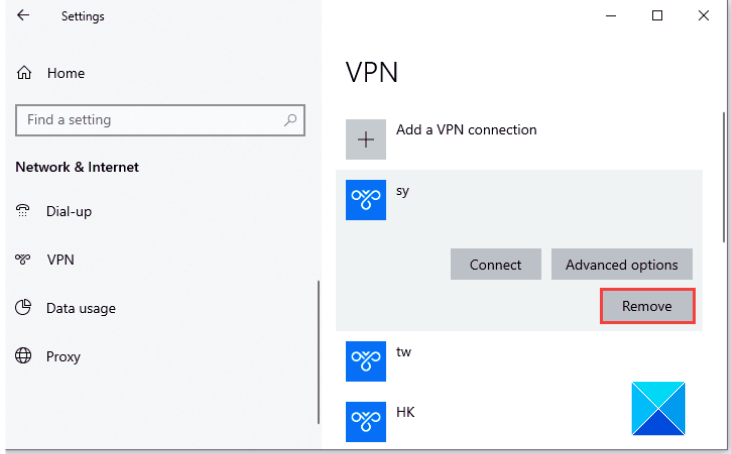Click the Proxy globe icon
This screenshot has width=731, height=454.
pos(24,356)
